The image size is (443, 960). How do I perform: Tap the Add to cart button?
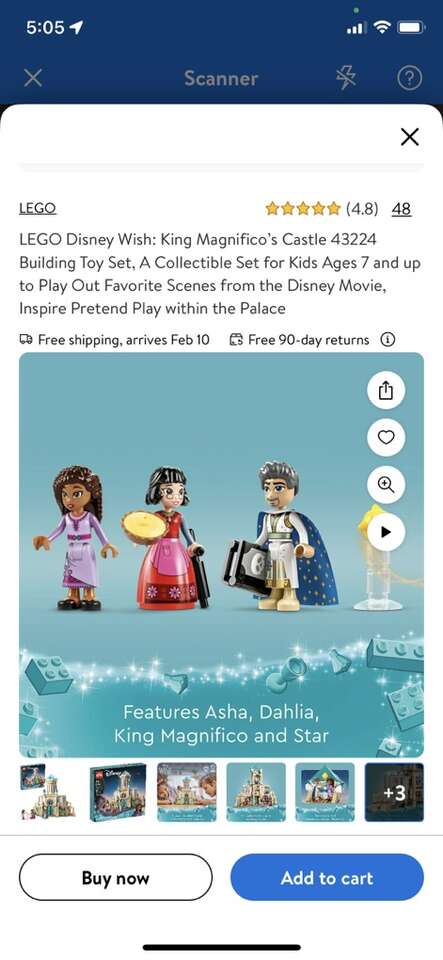coord(327,877)
